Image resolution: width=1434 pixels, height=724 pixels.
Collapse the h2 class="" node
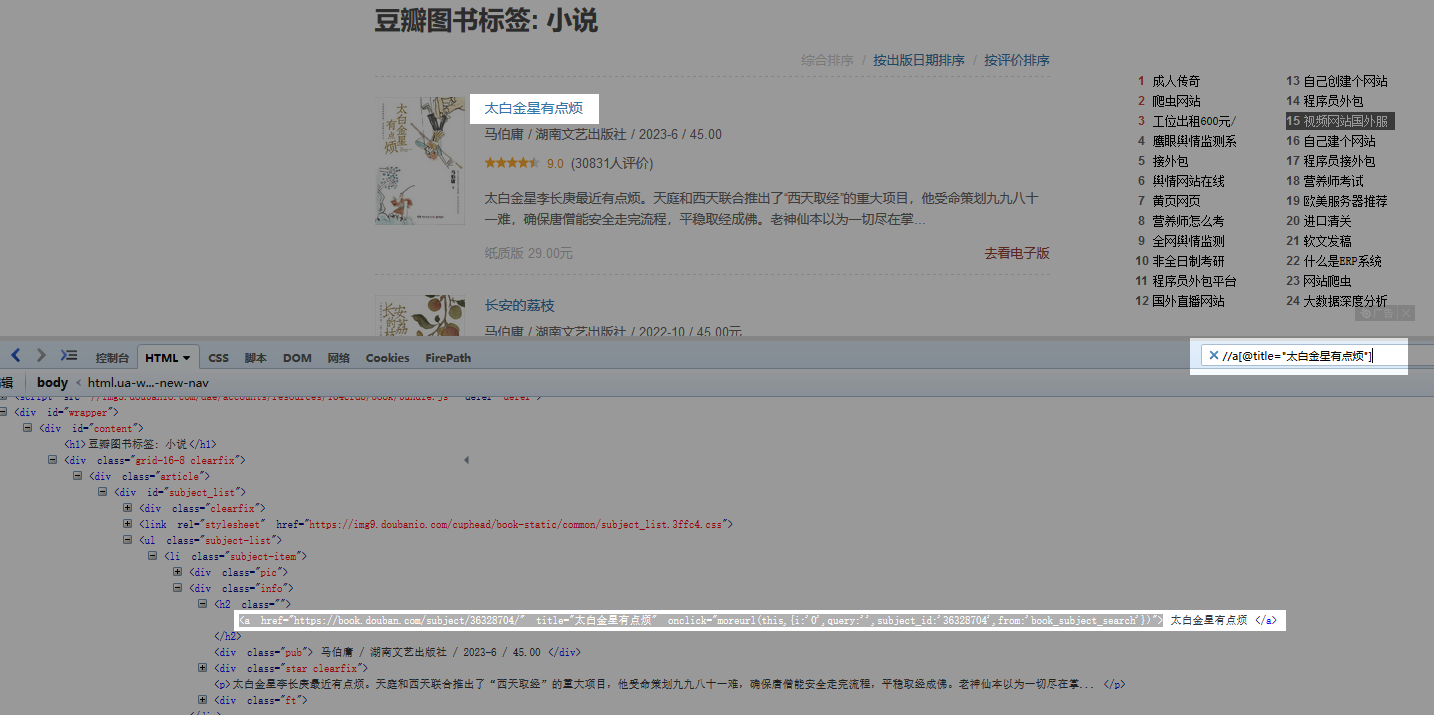click(203, 604)
